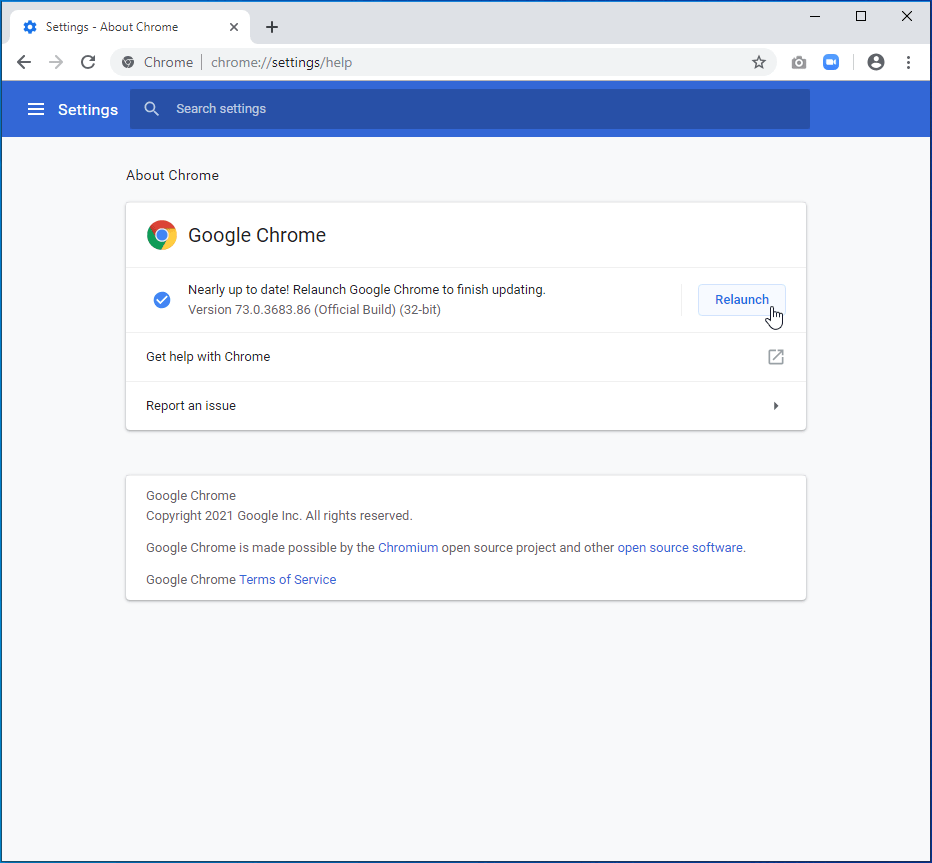932x863 pixels.
Task: Click the Relaunch button
Action: tap(741, 299)
